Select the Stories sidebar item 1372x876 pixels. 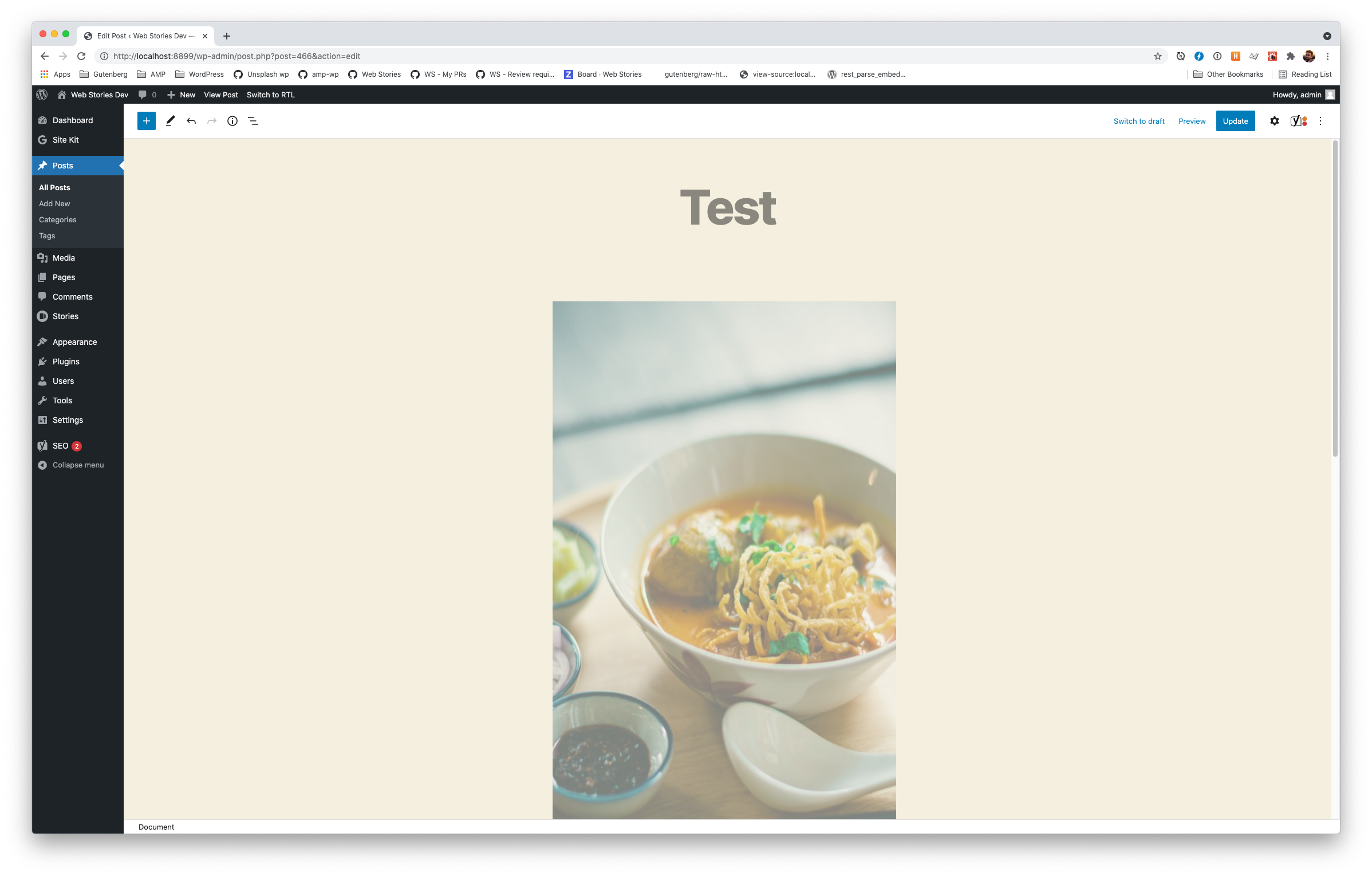point(65,316)
